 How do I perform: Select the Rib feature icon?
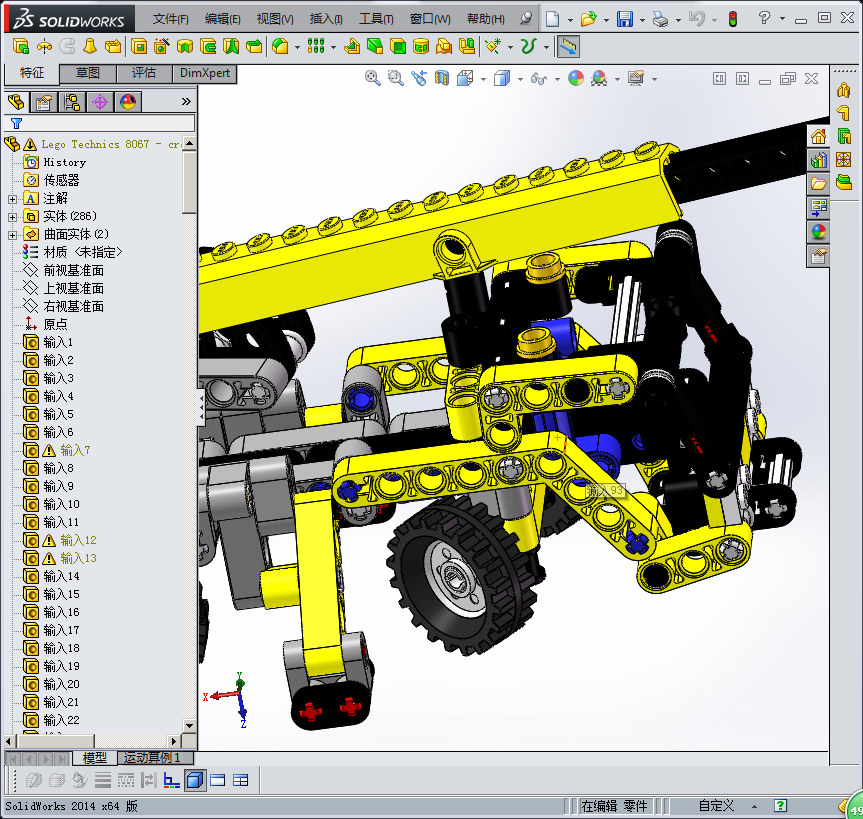coord(352,47)
